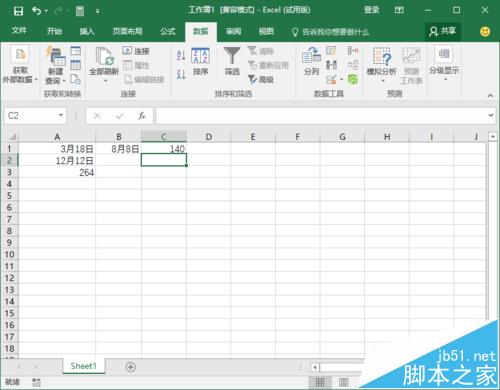Viewport: 500px width, 390px height.
Task: Click the Save icon in quick access toolbar
Action: coord(18,11)
